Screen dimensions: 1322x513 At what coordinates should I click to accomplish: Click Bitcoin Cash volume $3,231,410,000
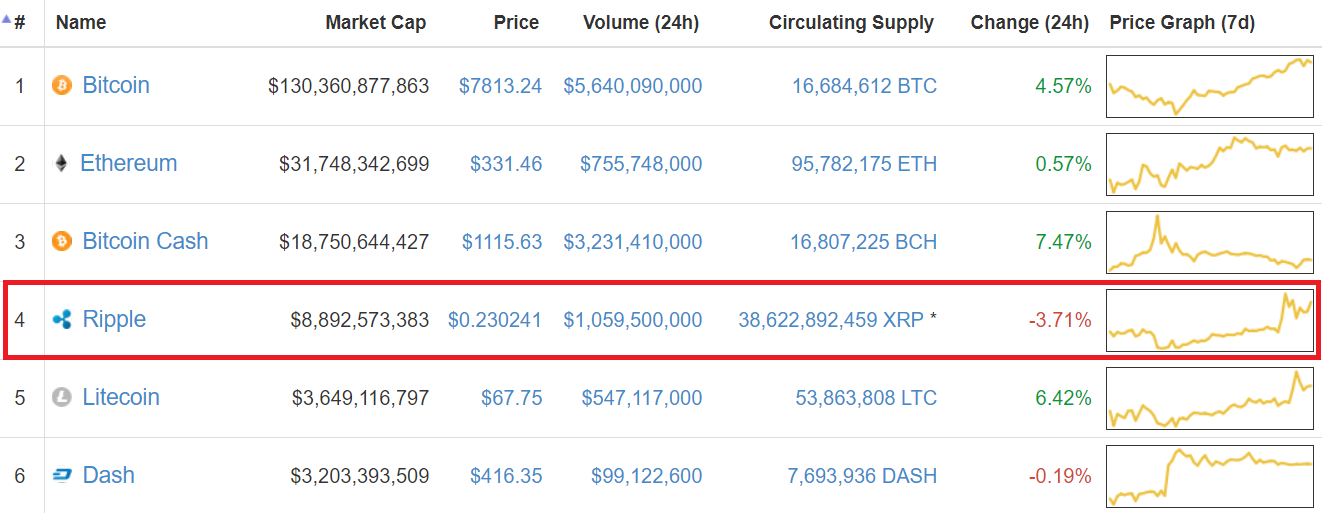coord(633,242)
